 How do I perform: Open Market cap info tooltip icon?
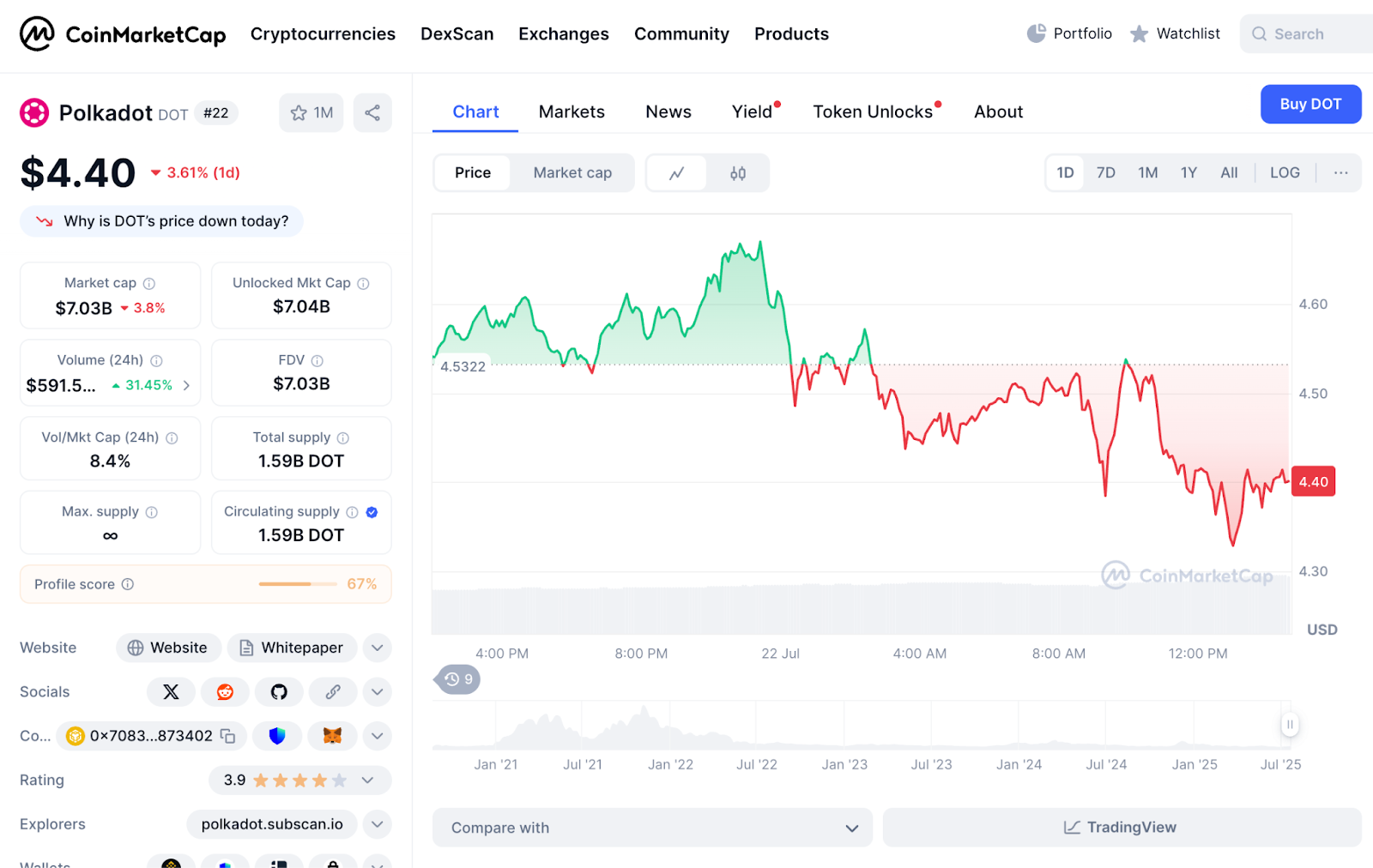[x=149, y=283]
